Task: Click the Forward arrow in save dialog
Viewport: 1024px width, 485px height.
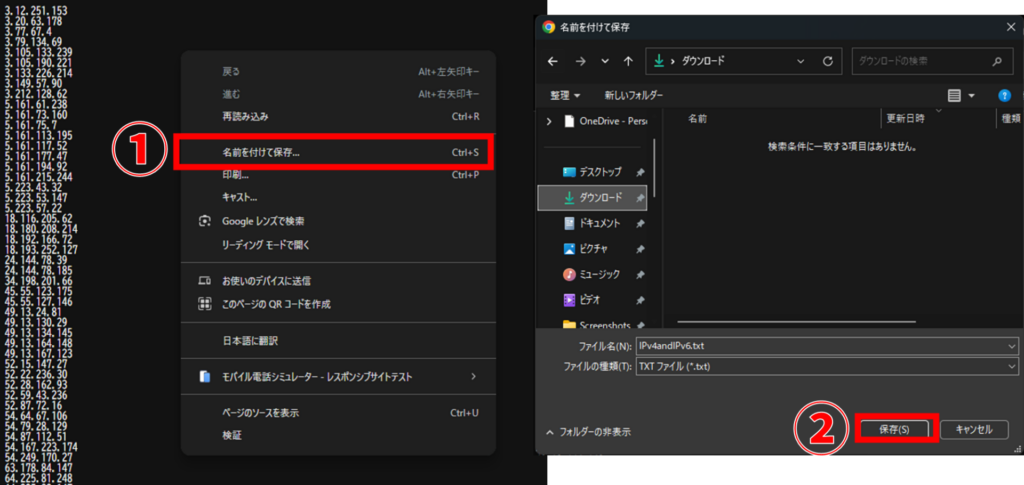Action: 581,61
